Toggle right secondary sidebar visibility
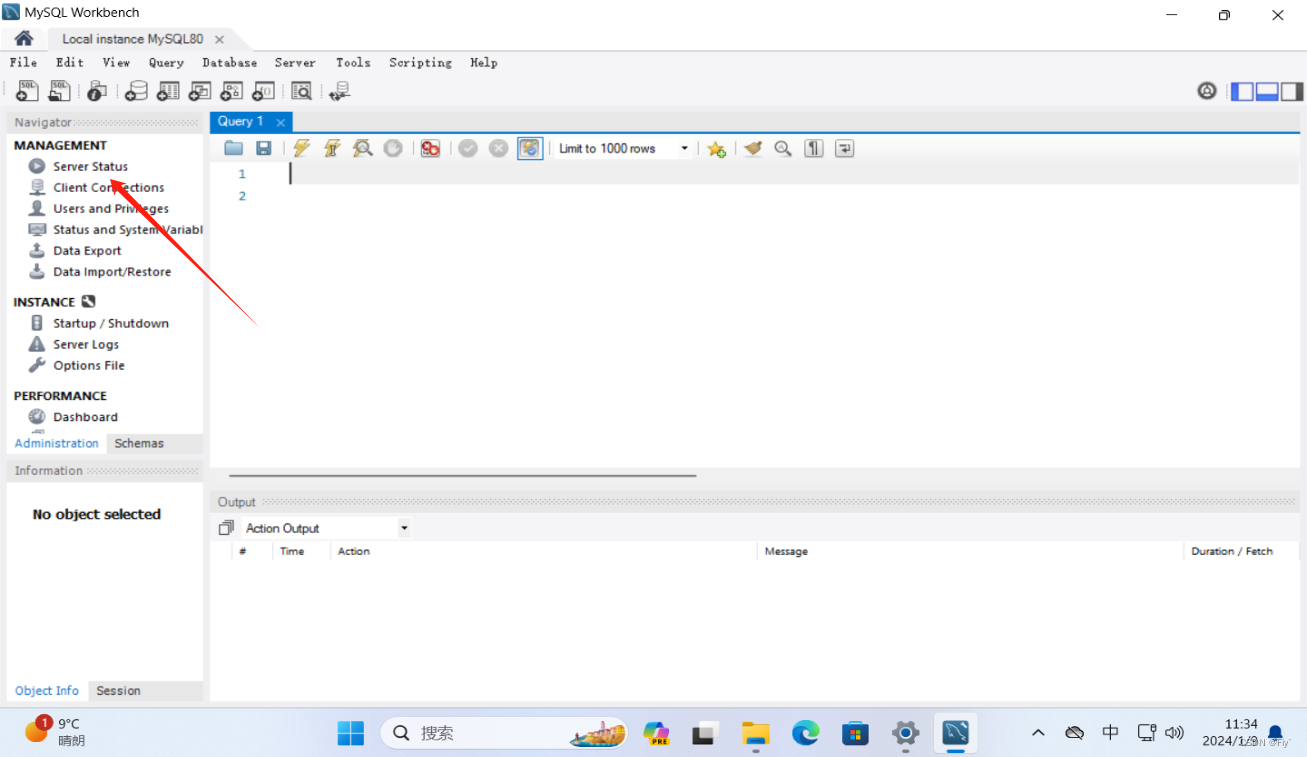Image resolution: width=1307 pixels, height=757 pixels. [x=1292, y=91]
